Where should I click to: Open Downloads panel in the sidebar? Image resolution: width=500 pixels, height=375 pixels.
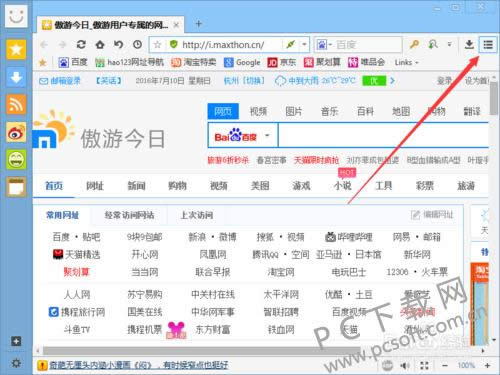16,77
